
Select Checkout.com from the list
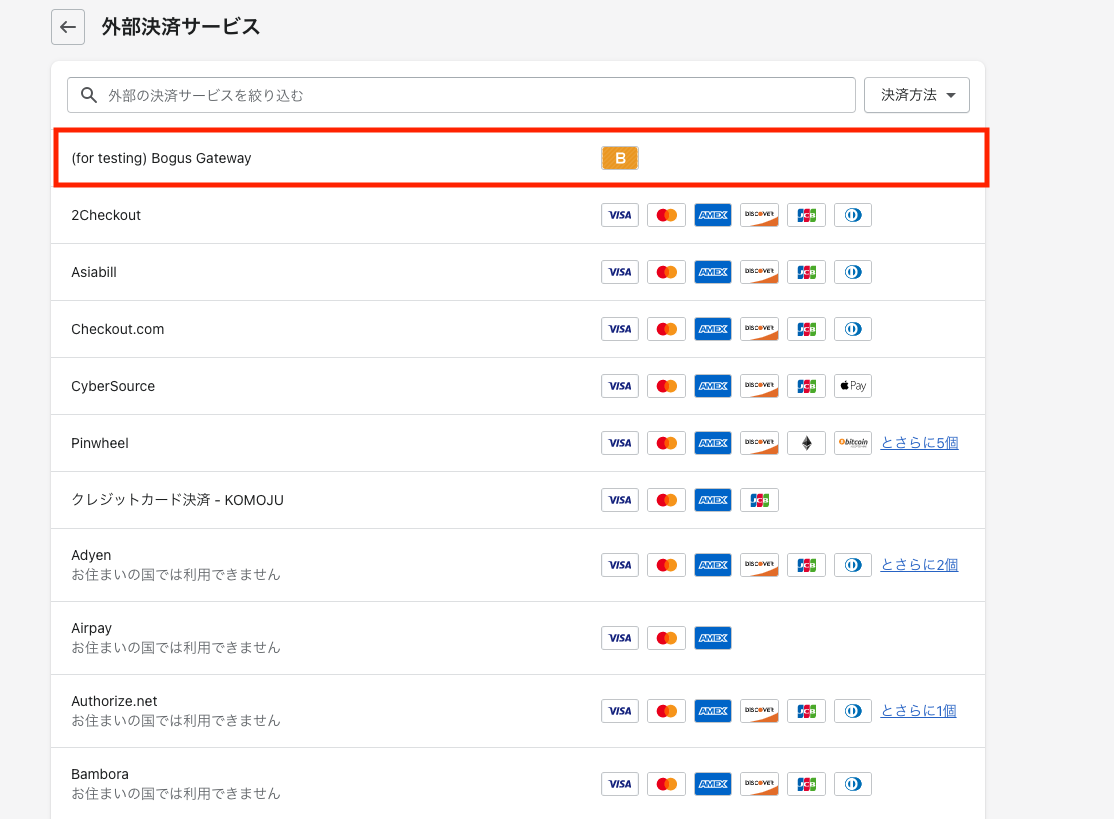(518, 329)
